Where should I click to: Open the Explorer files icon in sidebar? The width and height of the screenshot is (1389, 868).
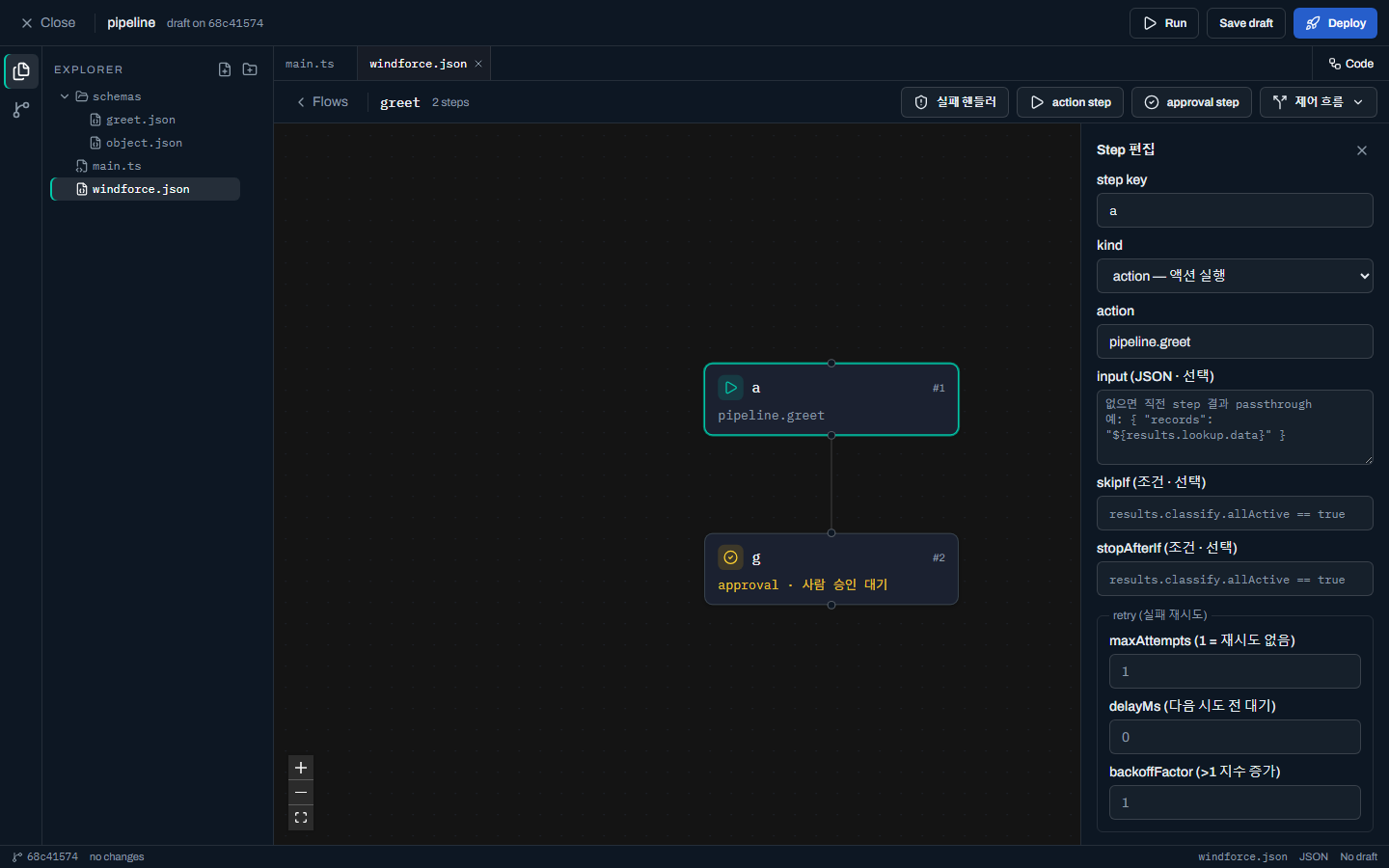(x=21, y=71)
